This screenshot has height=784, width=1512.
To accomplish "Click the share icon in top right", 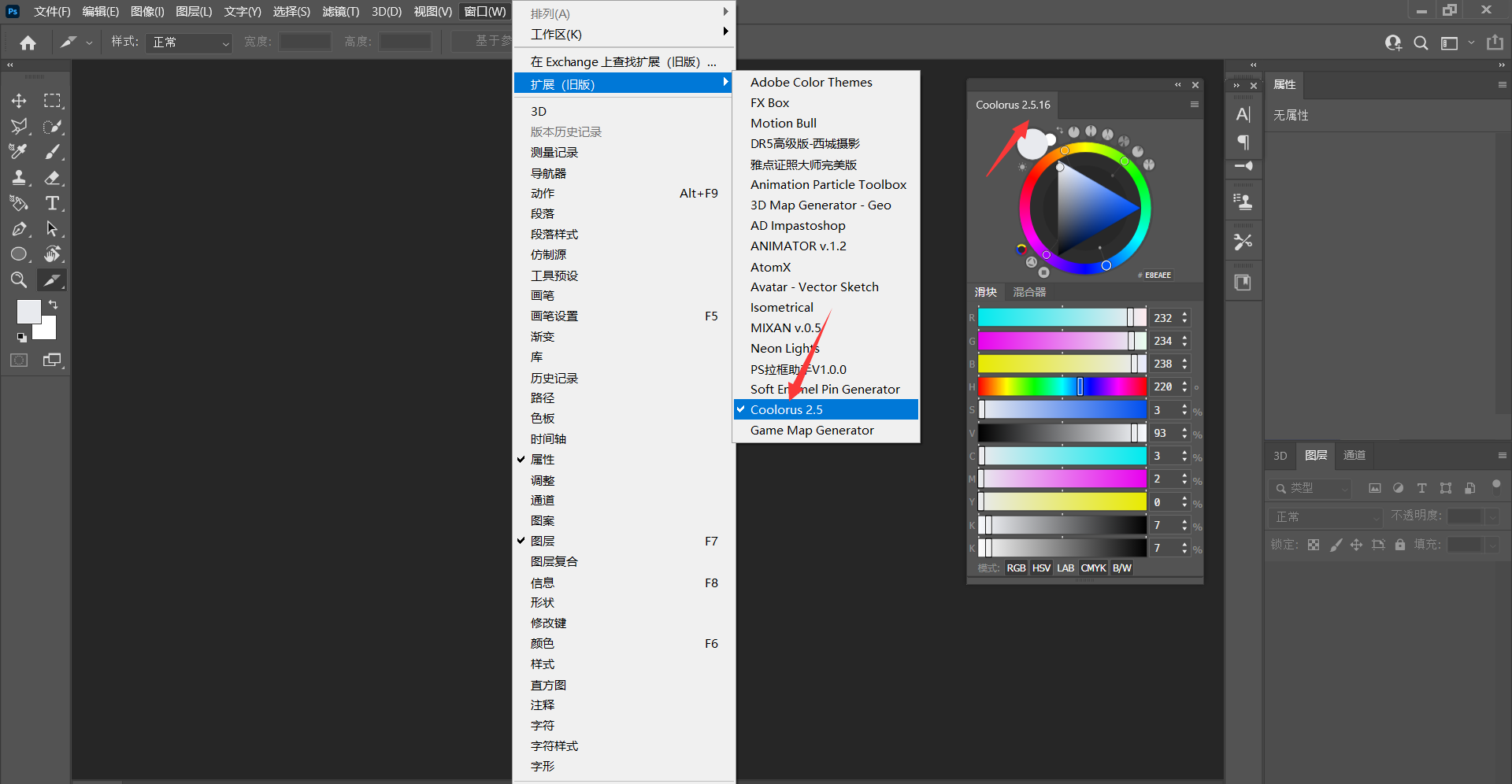I will coord(1495,43).
